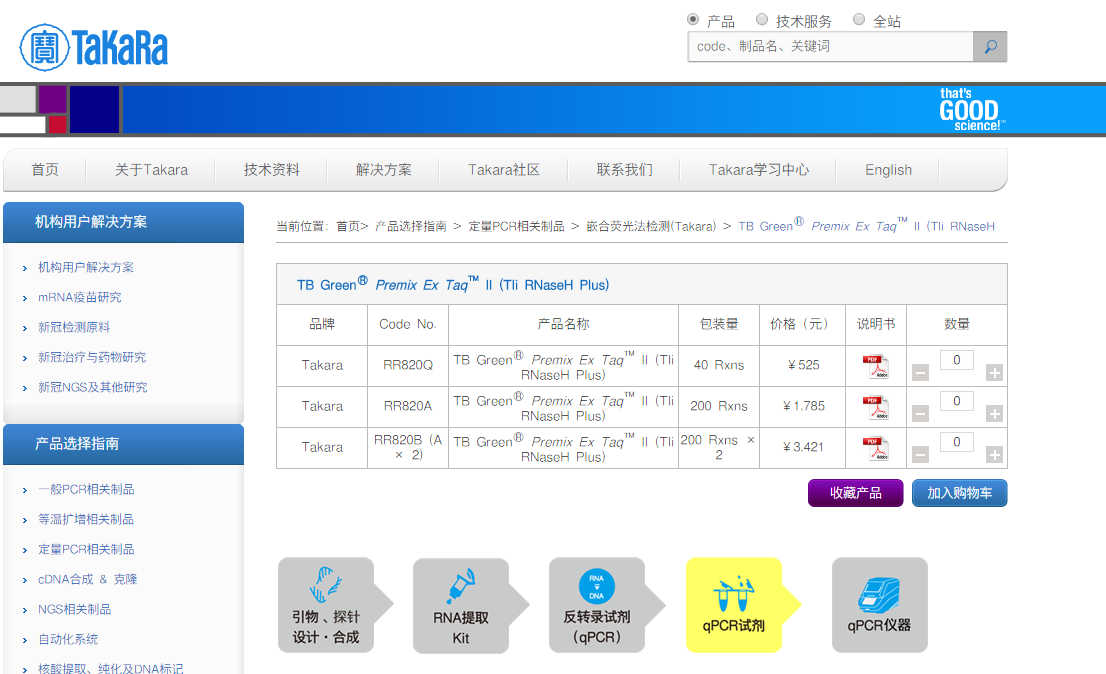
Task: Open 定量PCR相关制品 sidebar link
Action: (86, 549)
